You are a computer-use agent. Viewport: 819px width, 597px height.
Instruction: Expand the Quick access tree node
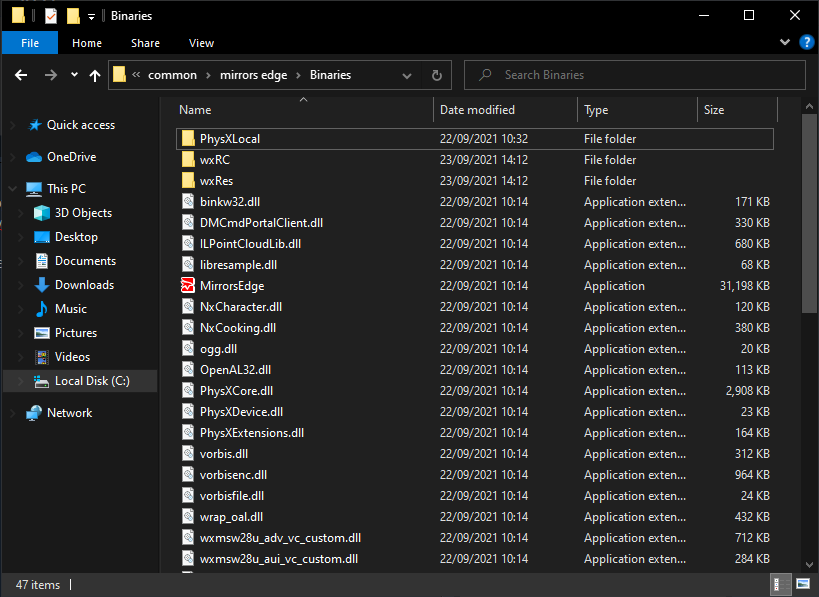point(11,125)
